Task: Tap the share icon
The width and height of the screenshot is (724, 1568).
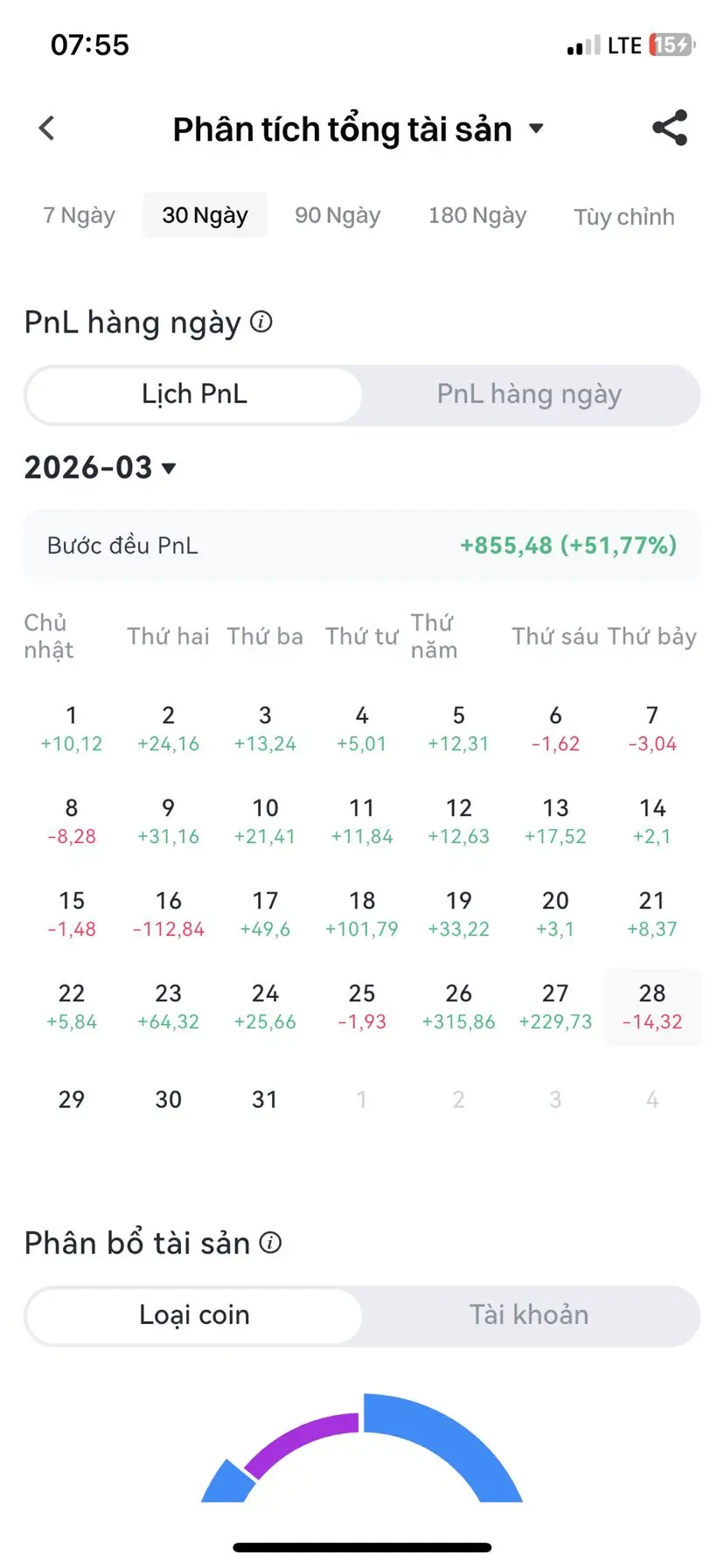Action: tap(670, 129)
